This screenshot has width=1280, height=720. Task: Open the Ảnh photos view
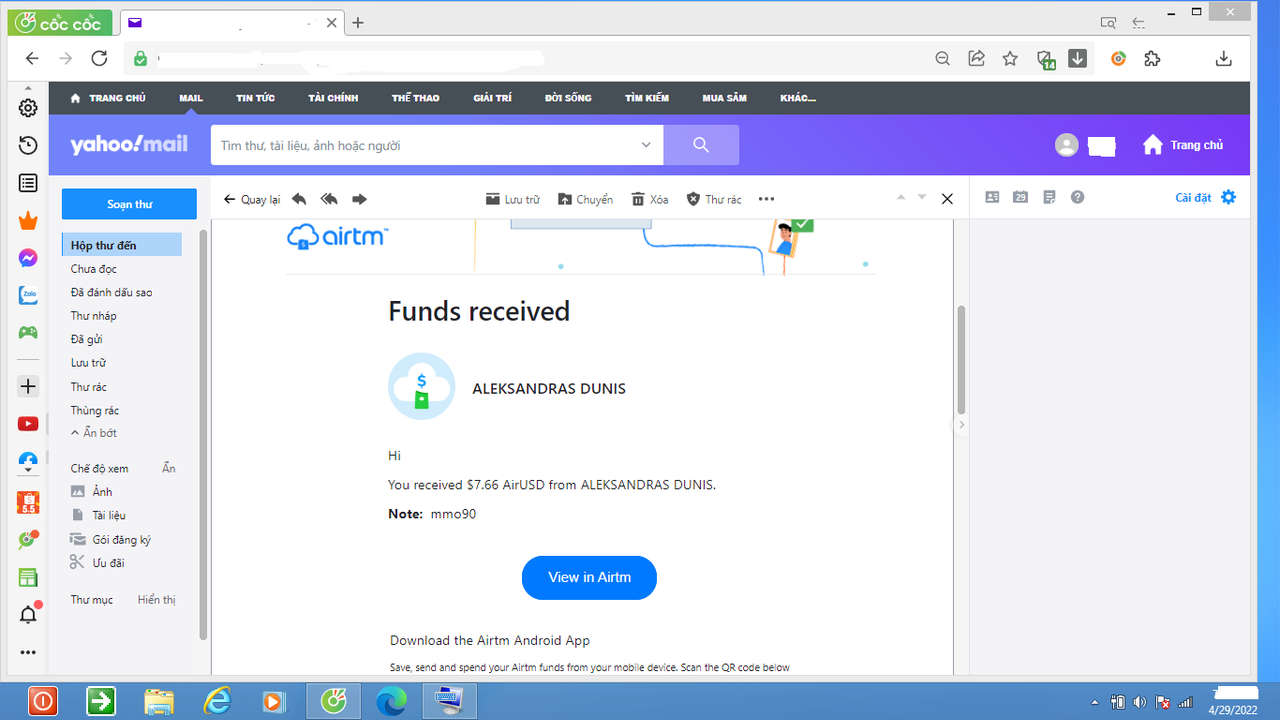click(91, 491)
